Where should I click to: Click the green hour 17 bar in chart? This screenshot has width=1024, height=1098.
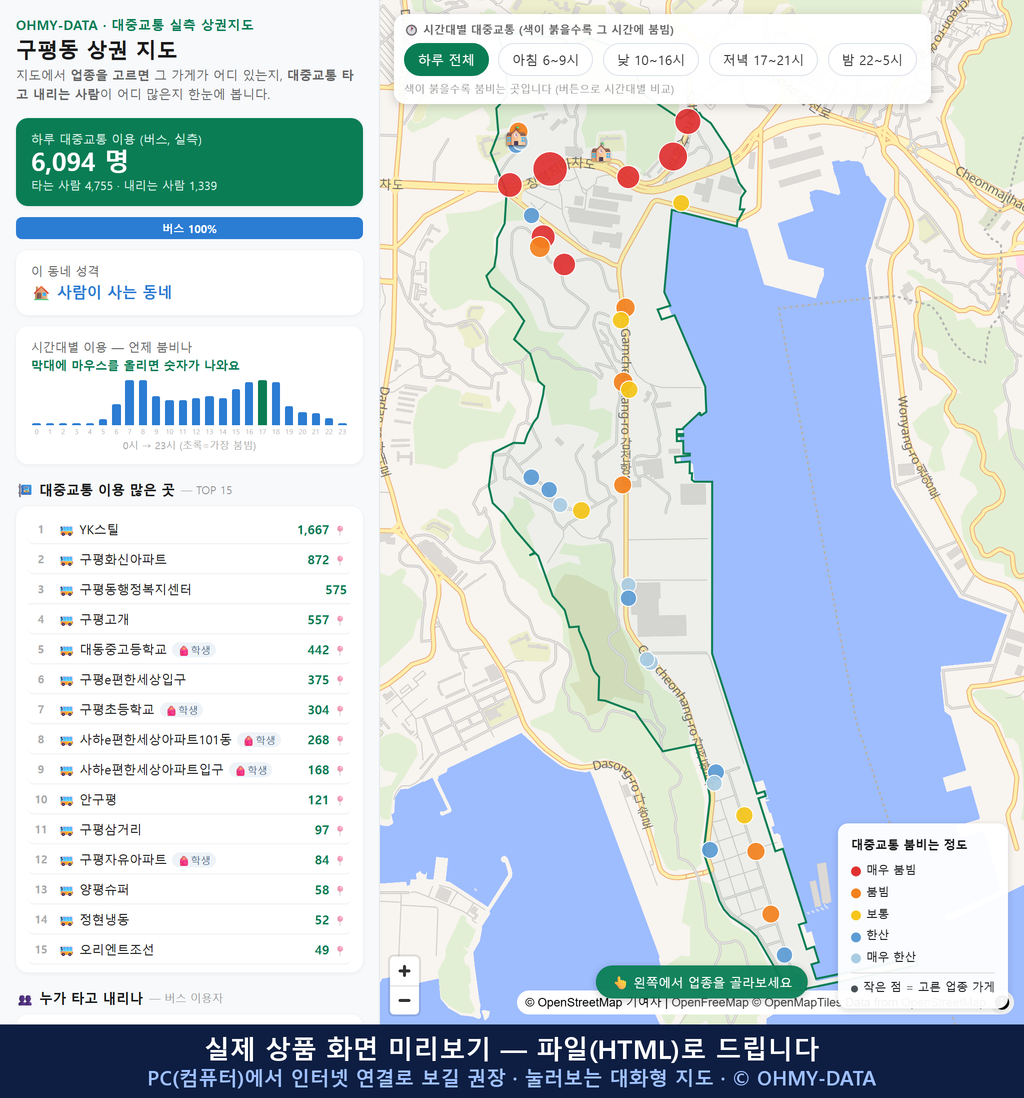point(263,403)
